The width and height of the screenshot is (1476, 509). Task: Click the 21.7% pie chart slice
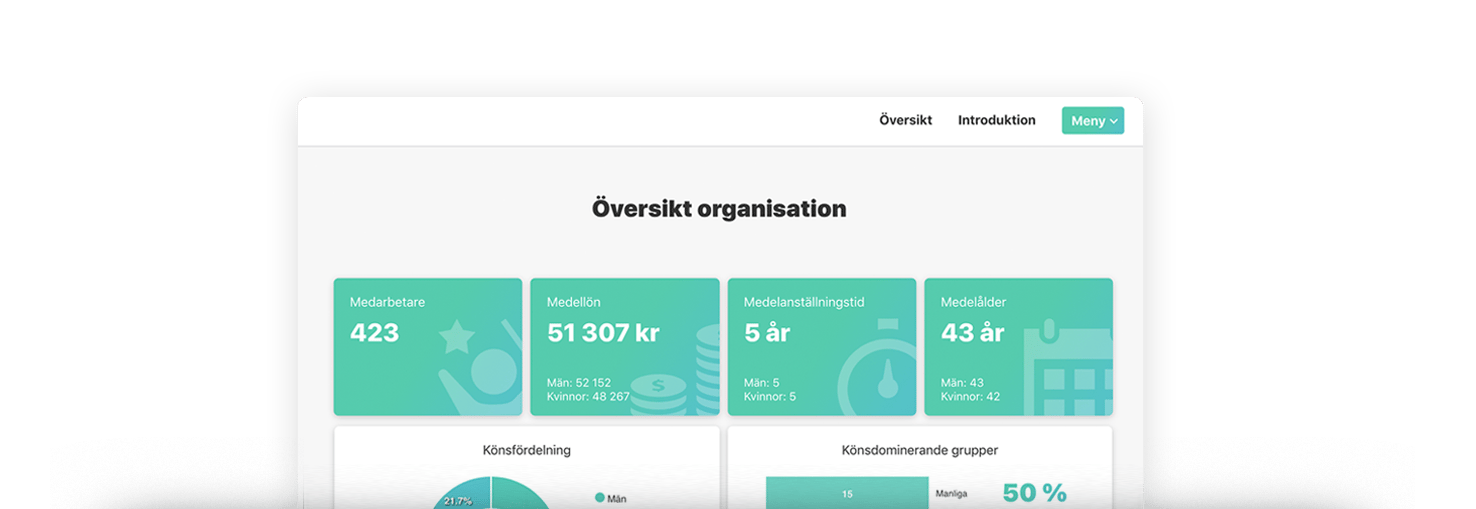[x=463, y=496]
